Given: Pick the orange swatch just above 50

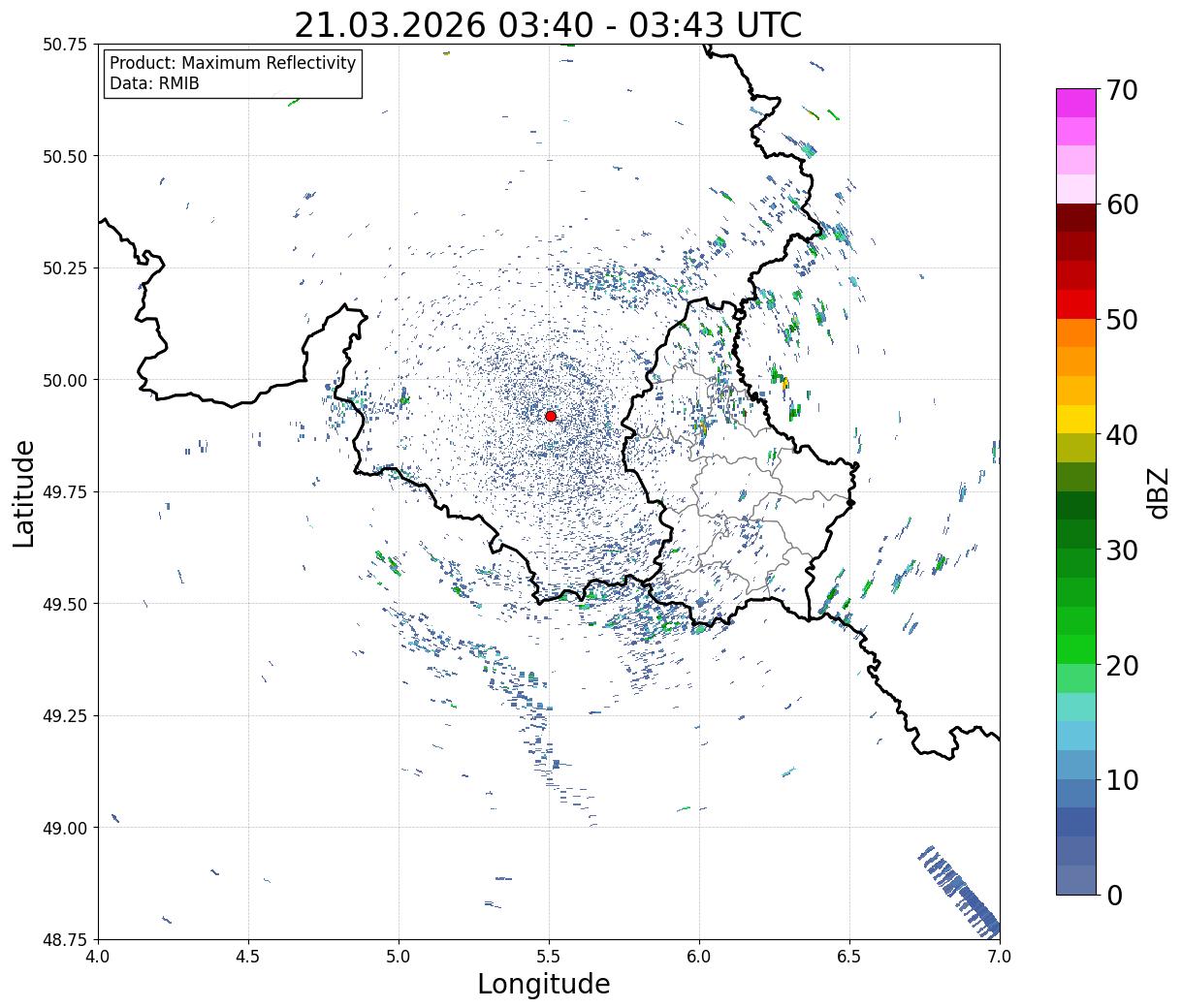Looking at the screenshot, I should (x=1076, y=333).
